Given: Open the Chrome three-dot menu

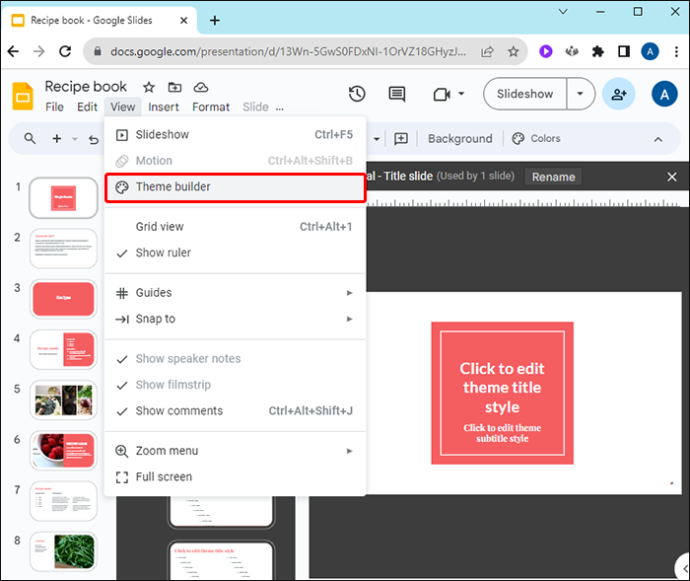Looking at the screenshot, I should 676,51.
